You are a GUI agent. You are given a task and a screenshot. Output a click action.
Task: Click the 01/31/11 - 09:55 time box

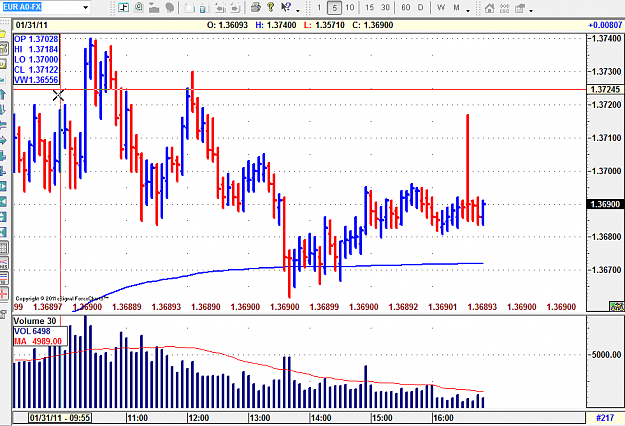60,418
